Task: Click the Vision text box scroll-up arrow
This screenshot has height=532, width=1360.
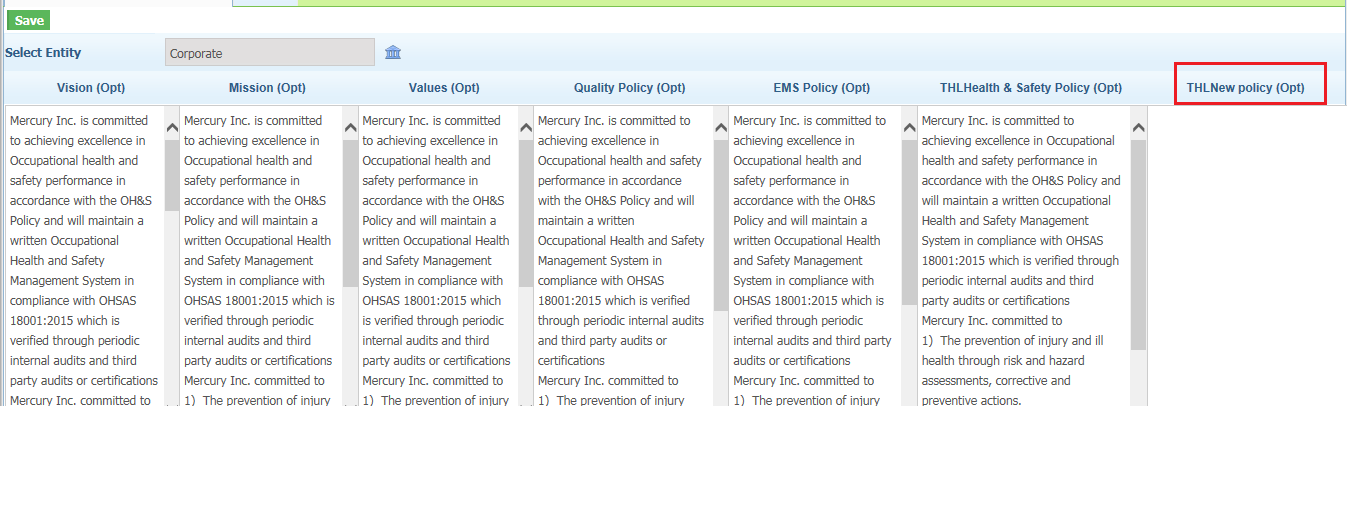Action: 172,127
